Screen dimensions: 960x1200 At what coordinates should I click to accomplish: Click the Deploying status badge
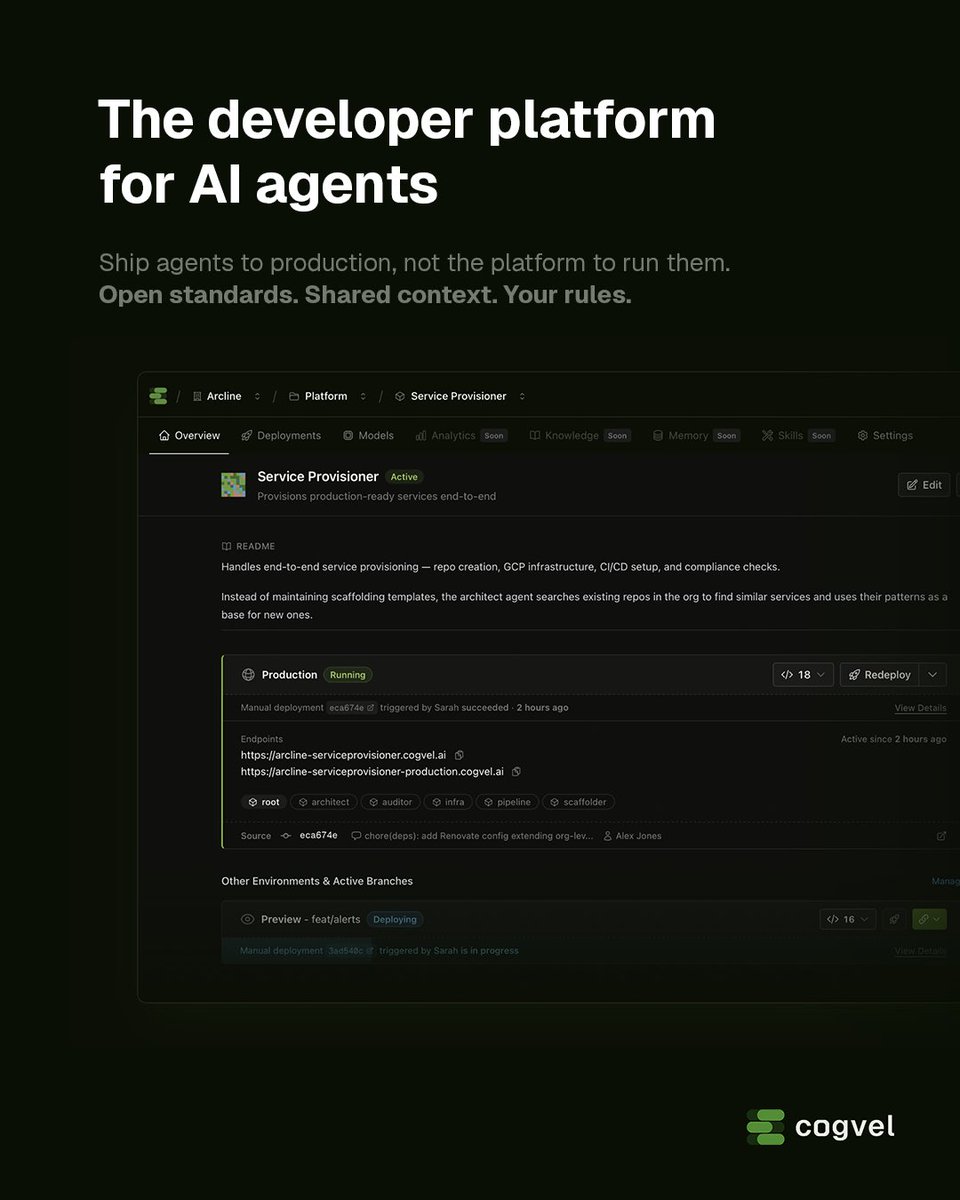tap(395, 919)
